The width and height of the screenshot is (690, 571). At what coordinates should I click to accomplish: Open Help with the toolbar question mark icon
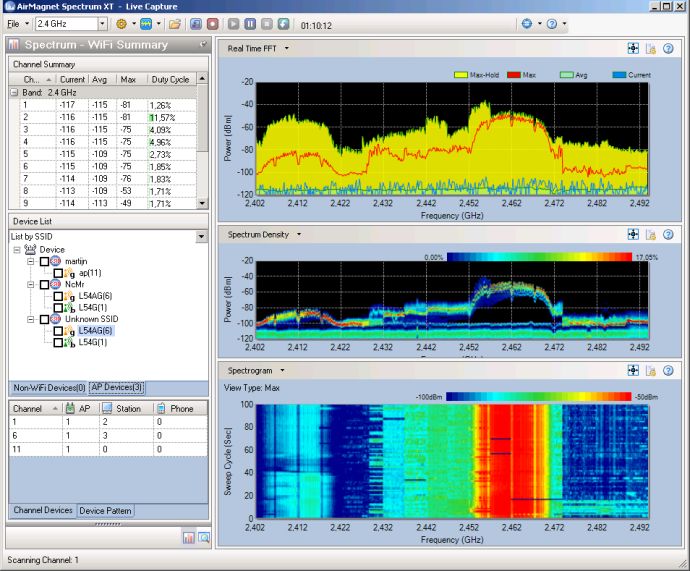[552, 24]
